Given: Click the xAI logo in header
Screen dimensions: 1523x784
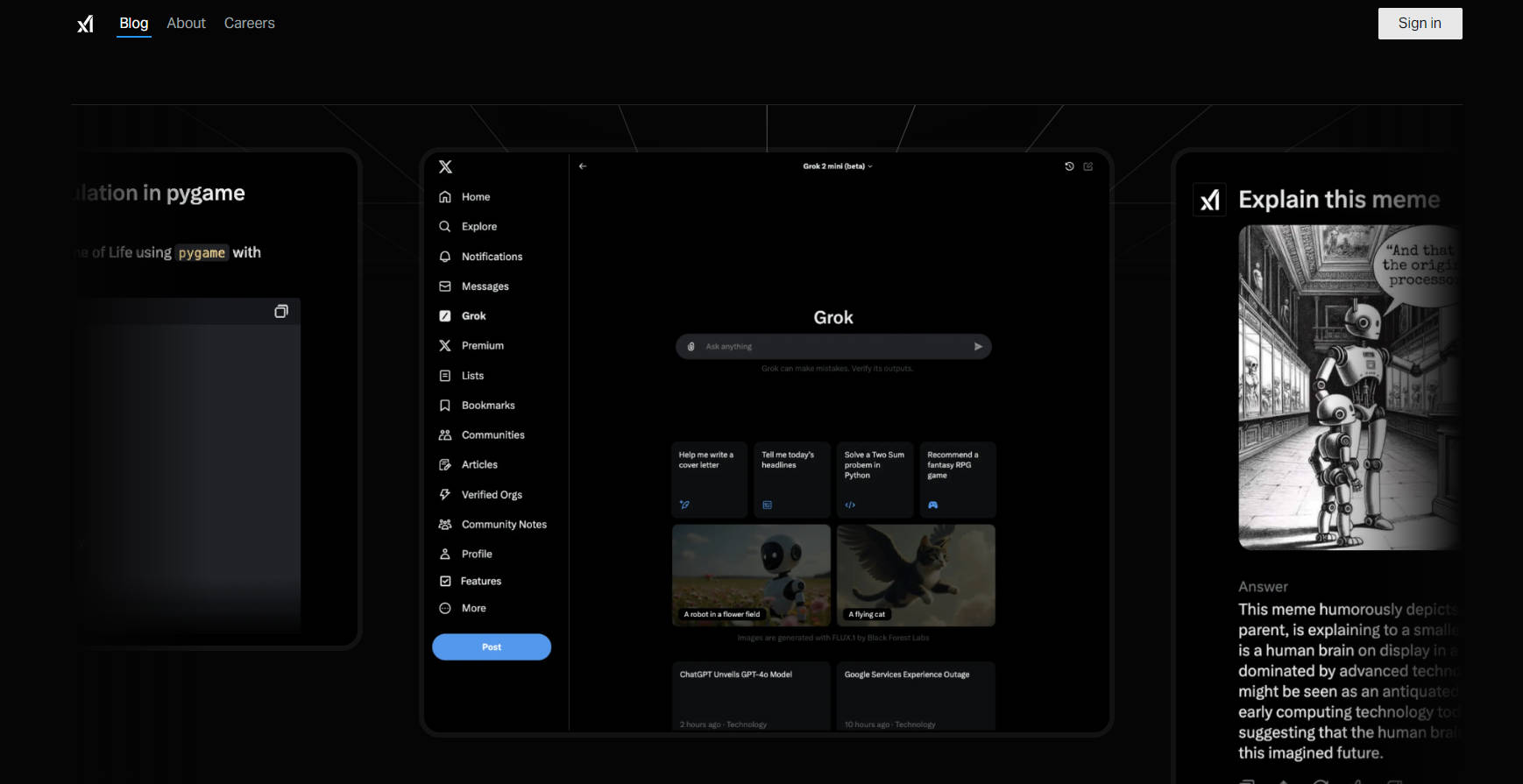Looking at the screenshot, I should 85,24.
